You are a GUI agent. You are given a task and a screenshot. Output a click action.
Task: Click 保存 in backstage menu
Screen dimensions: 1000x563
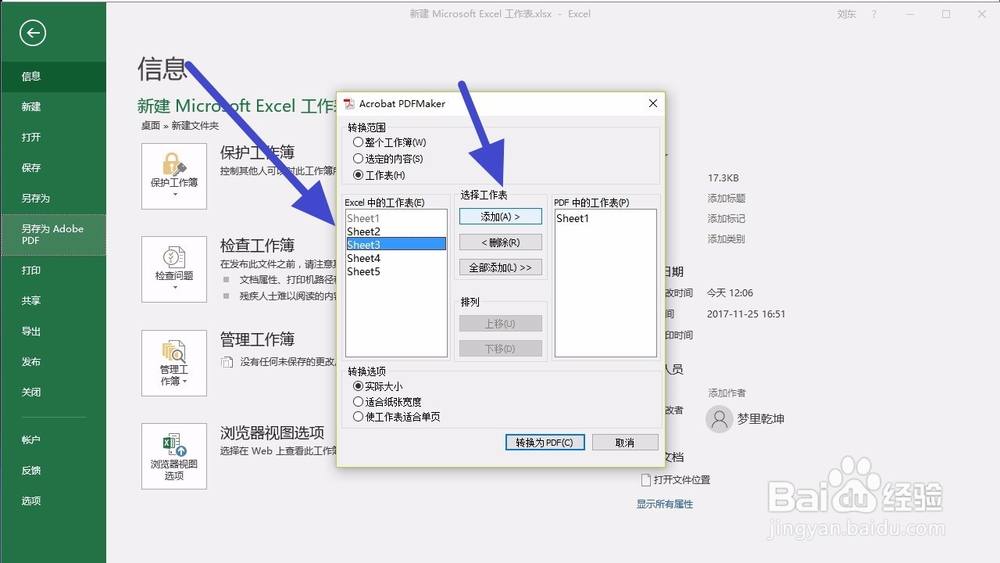[x=54, y=168]
